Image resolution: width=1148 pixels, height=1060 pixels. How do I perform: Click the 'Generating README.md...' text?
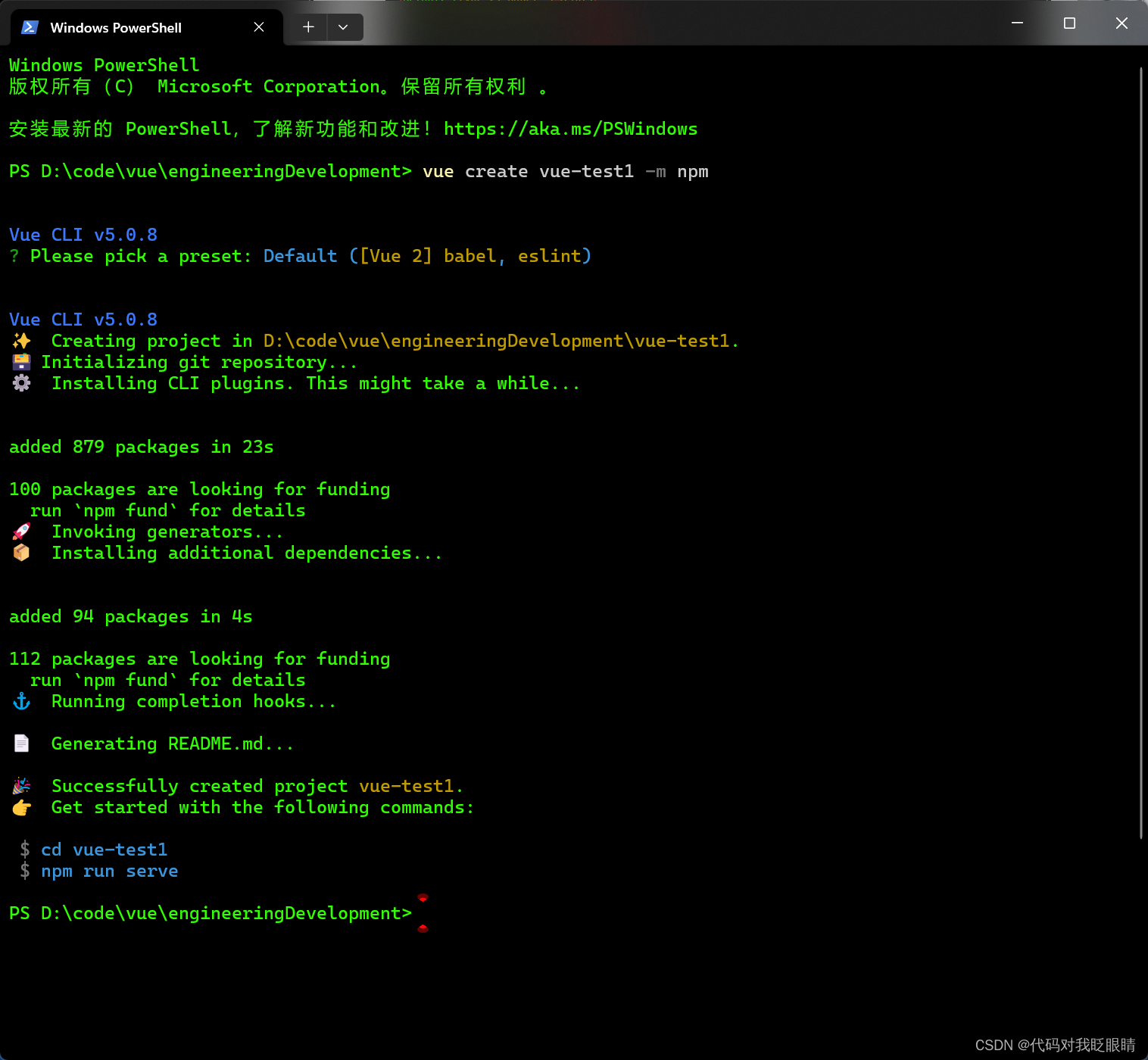(173, 744)
